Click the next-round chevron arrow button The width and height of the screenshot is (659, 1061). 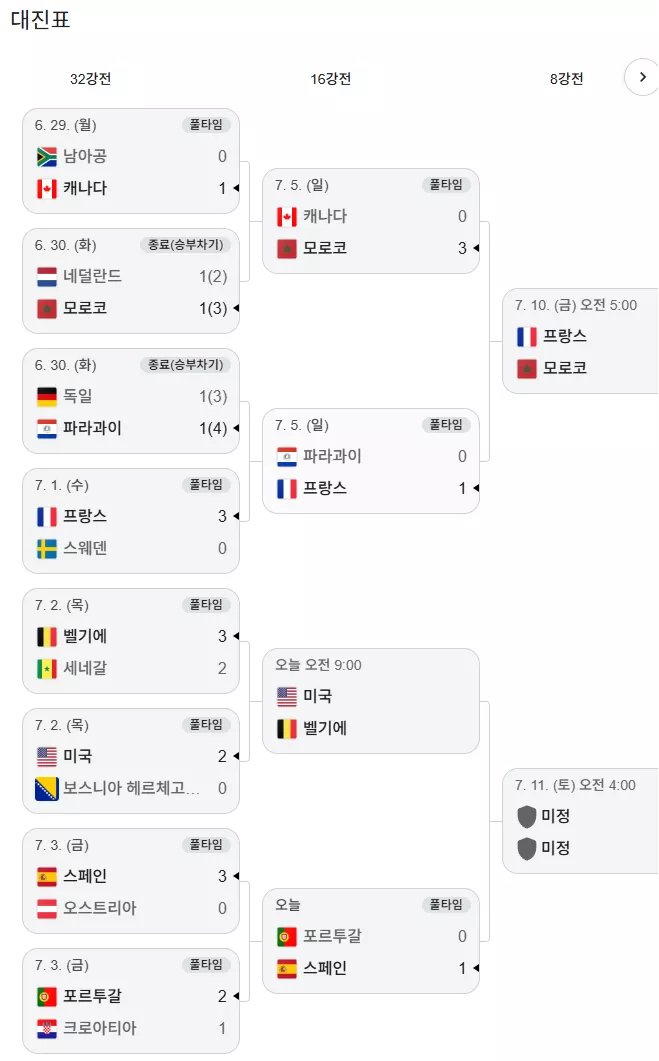pyautogui.click(x=643, y=77)
